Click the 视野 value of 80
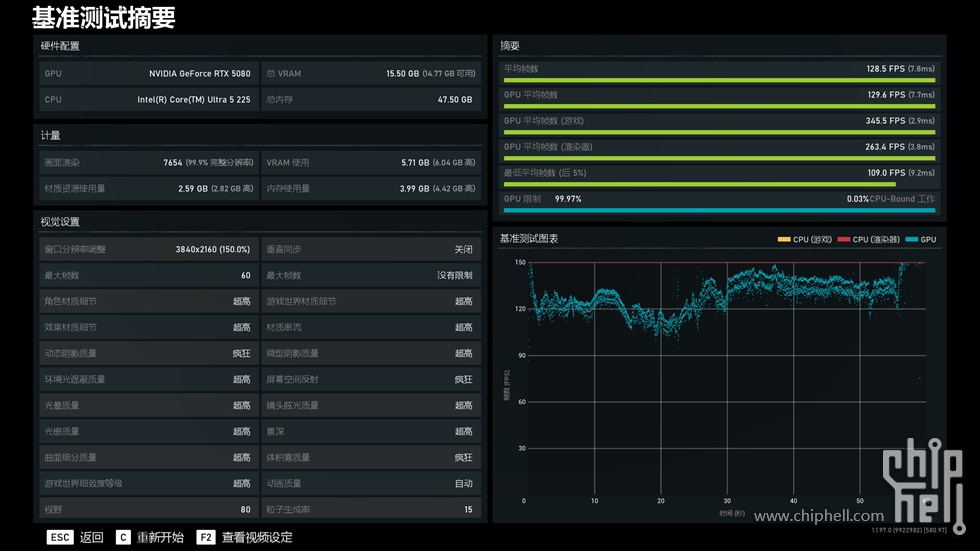 point(245,509)
